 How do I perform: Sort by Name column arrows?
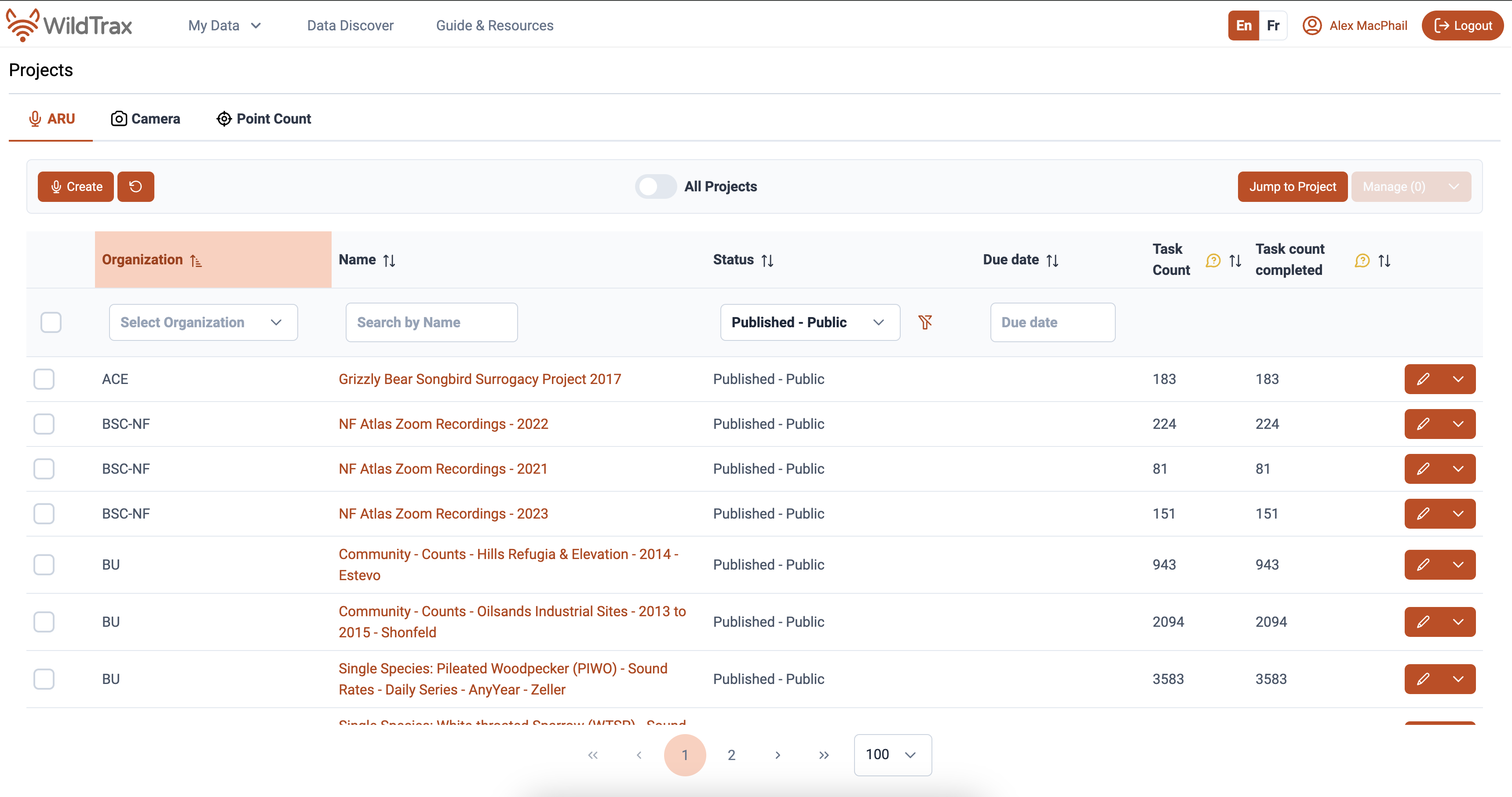pyautogui.click(x=389, y=260)
